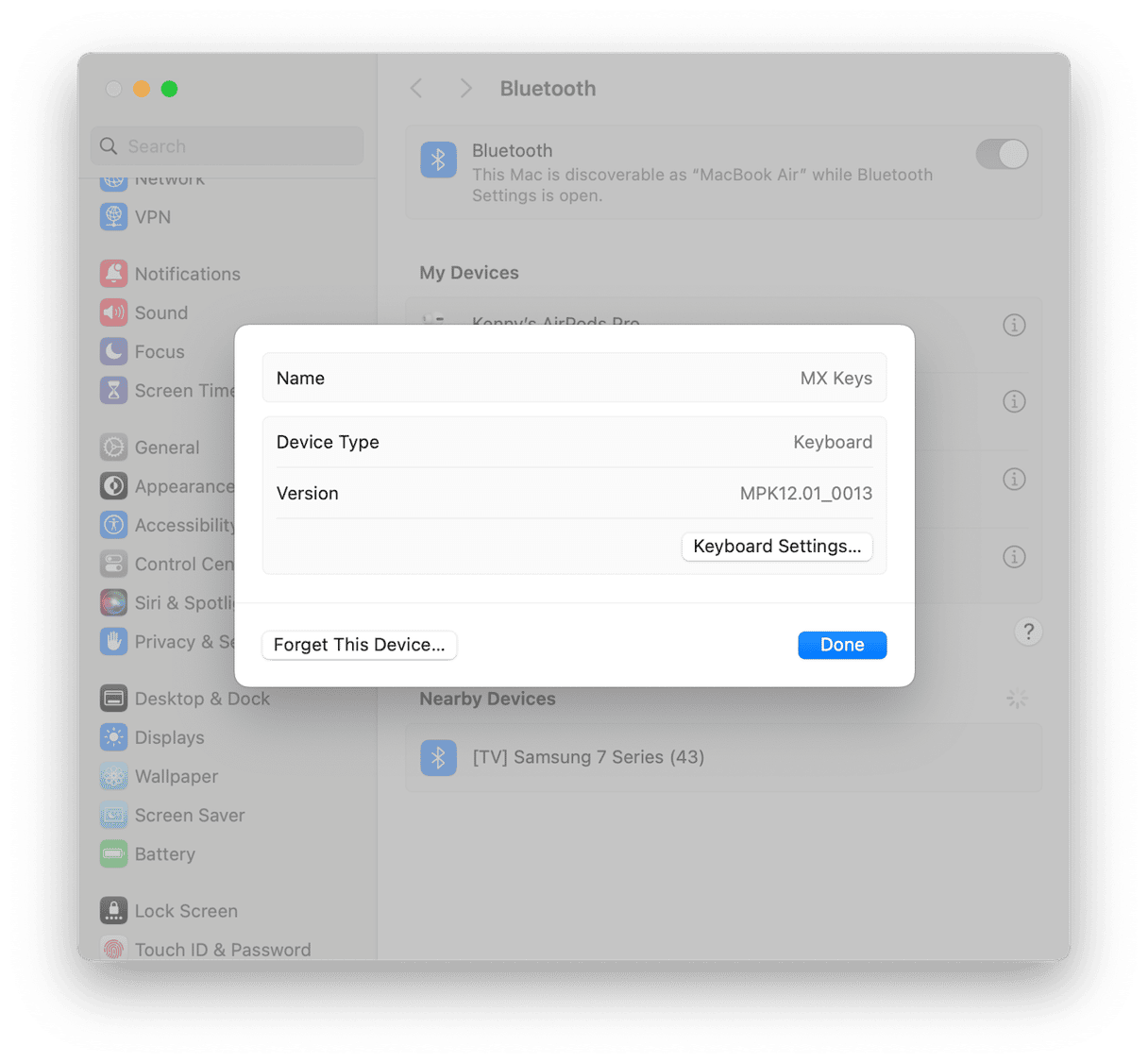Open Notifications bell icon in sidebar
The height and width of the screenshot is (1063, 1148).
click(x=113, y=274)
